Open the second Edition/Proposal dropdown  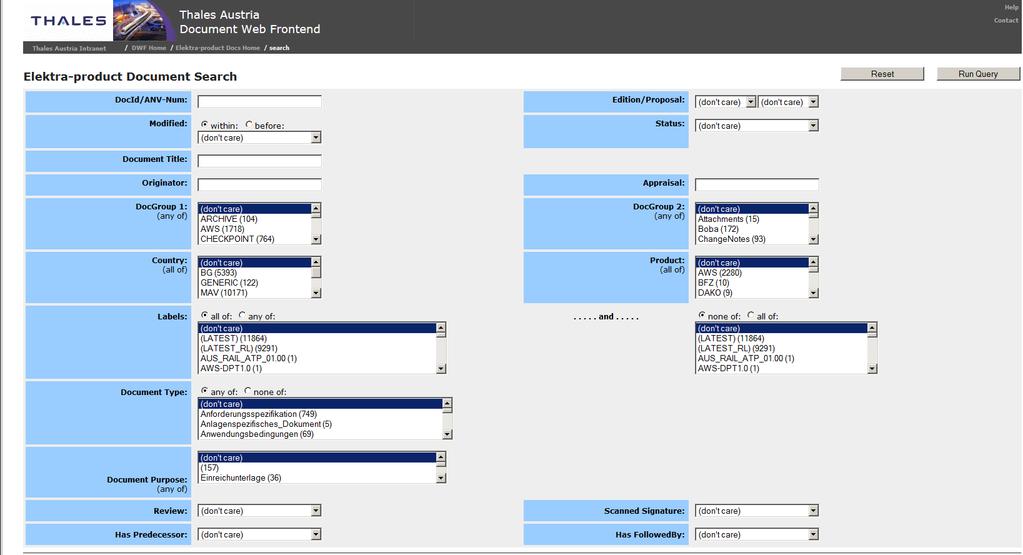click(x=788, y=102)
